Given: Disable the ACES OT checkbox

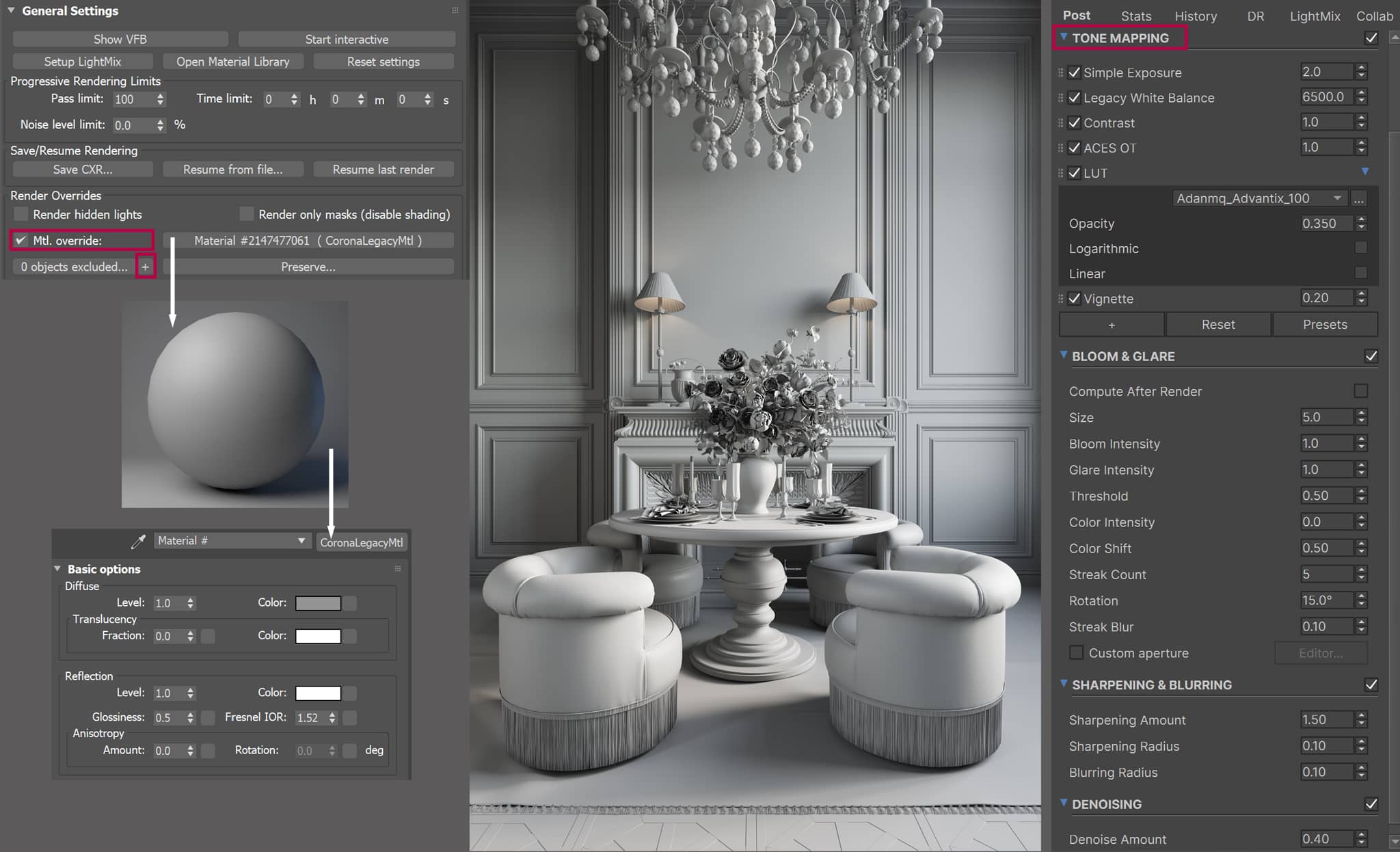Looking at the screenshot, I should tap(1075, 148).
